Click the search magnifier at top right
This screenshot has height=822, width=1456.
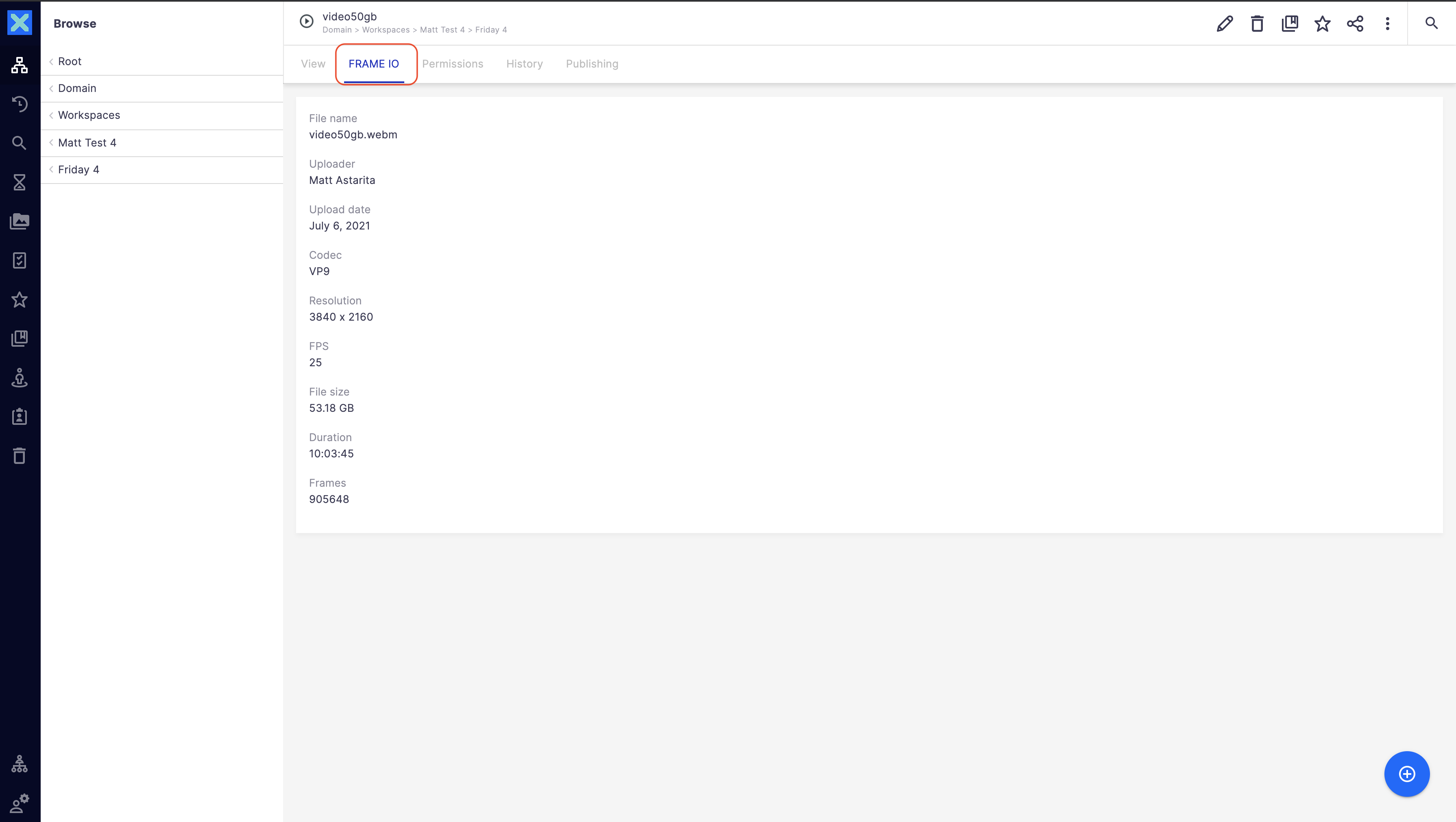coord(1431,23)
